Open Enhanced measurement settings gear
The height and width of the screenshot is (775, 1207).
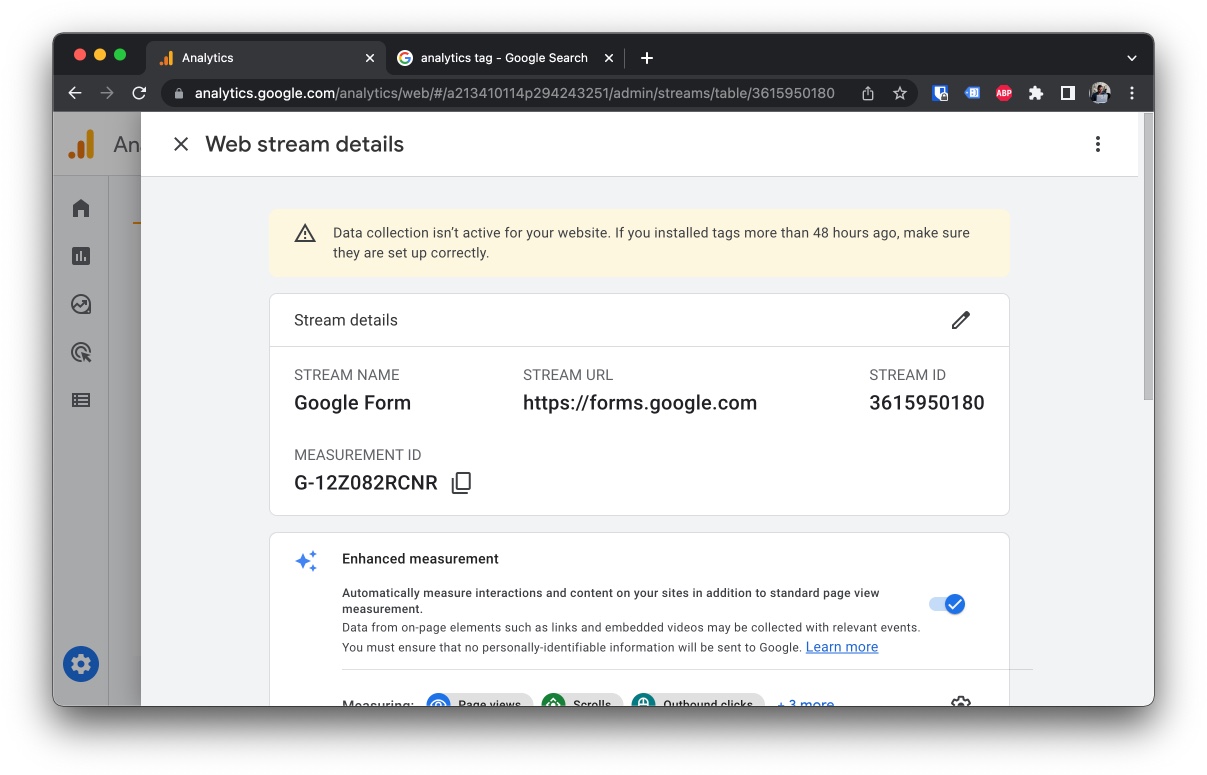pyautogui.click(x=960, y=703)
